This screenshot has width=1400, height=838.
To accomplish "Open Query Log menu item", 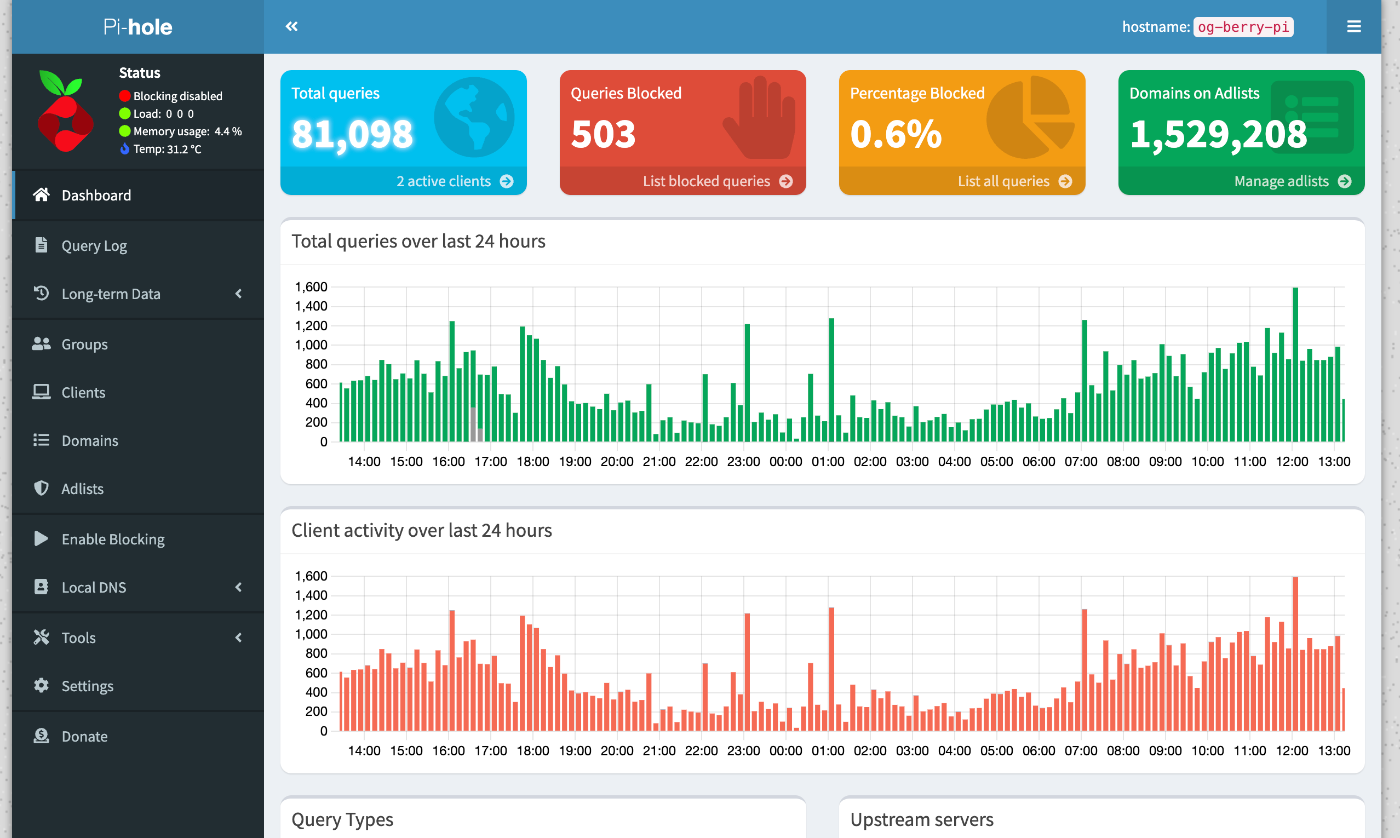I will pyautogui.click(x=138, y=245).
